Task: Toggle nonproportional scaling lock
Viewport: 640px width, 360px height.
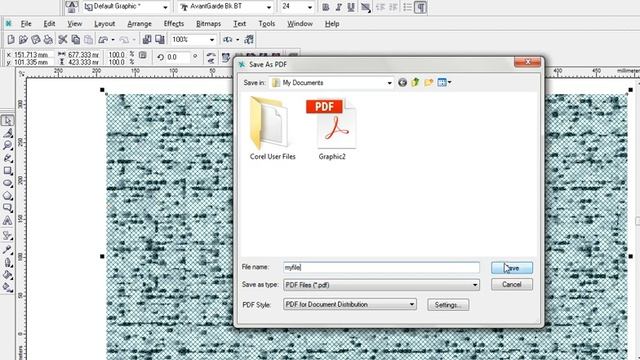Action: (142, 55)
